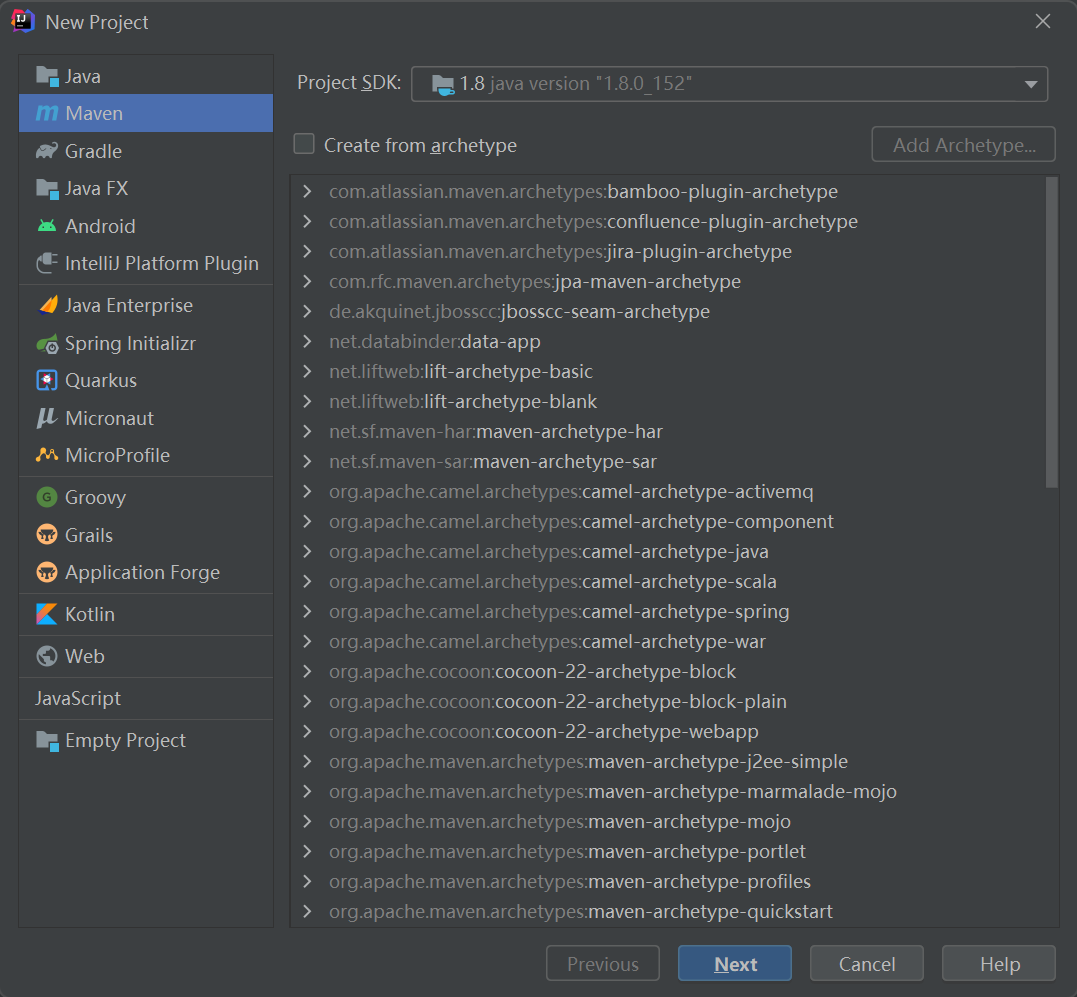Select the maven-archetype-portlet row
Image resolution: width=1077 pixels, height=997 pixels.
coord(666,851)
